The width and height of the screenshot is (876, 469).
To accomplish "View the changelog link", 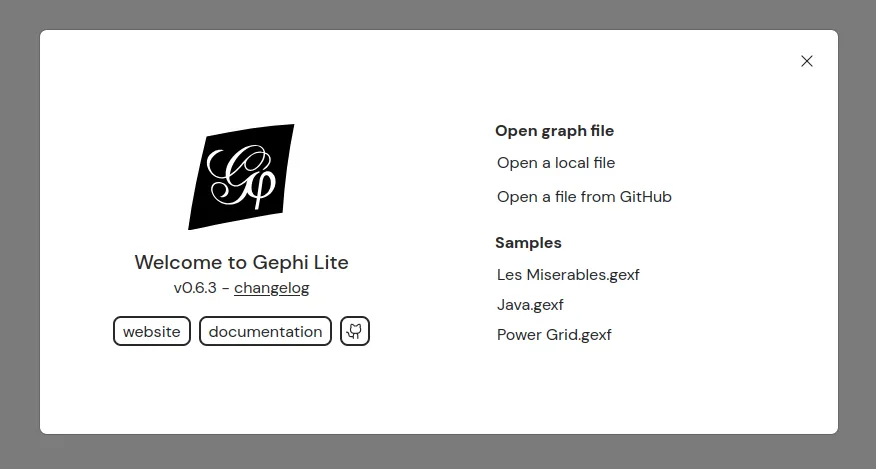I will click(x=272, y=288).
